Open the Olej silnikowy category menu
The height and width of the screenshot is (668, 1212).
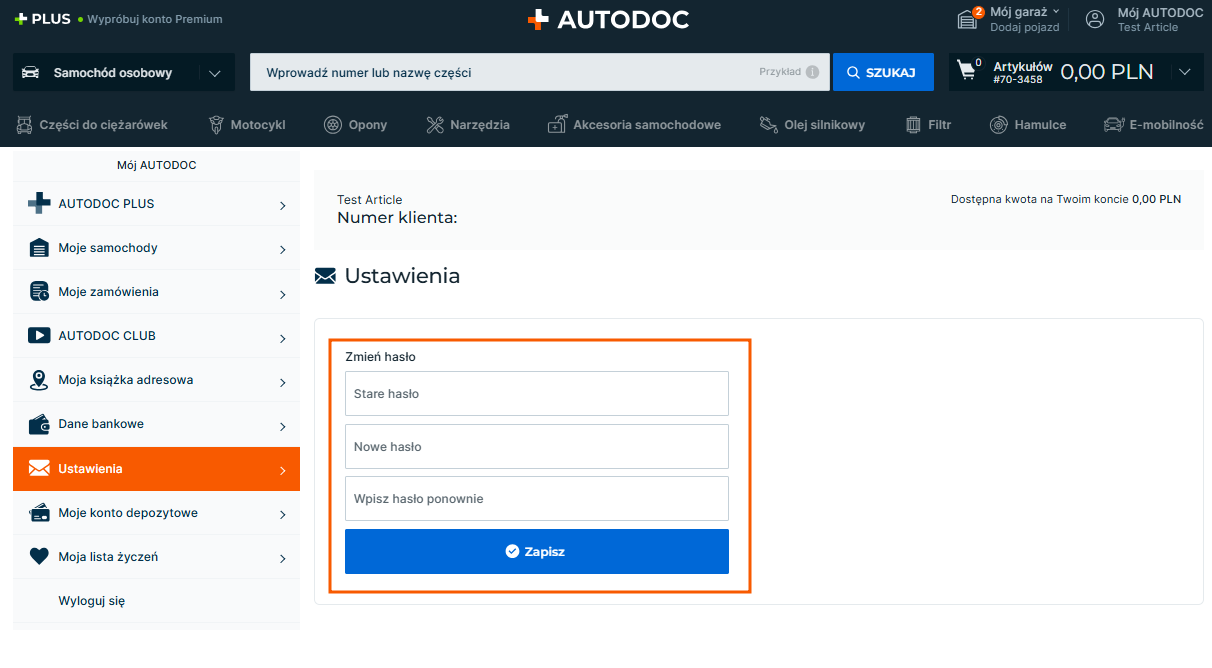812,125
